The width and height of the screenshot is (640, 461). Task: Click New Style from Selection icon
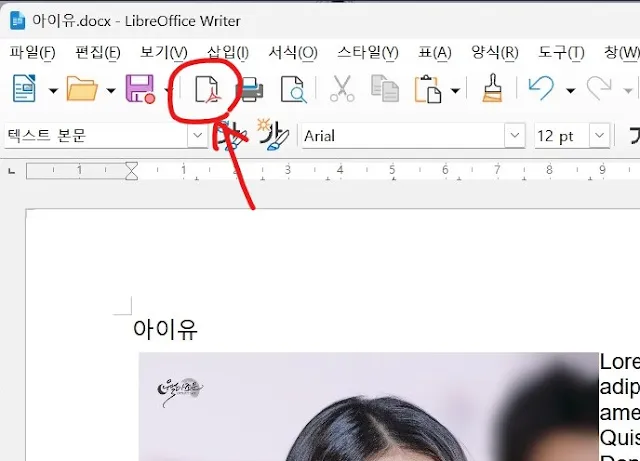273,134
